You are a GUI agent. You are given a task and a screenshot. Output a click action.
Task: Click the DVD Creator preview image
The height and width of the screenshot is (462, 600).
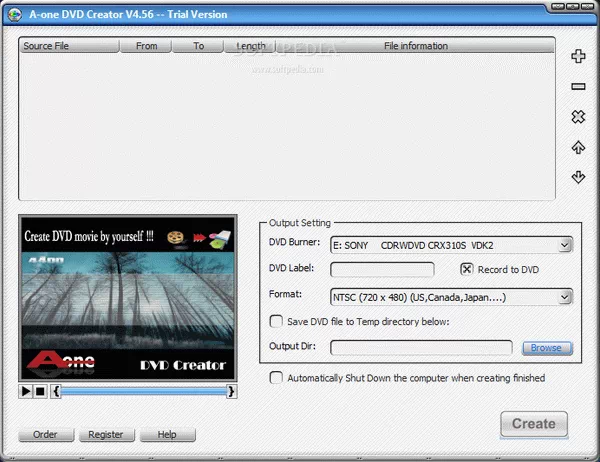(128, 298)
